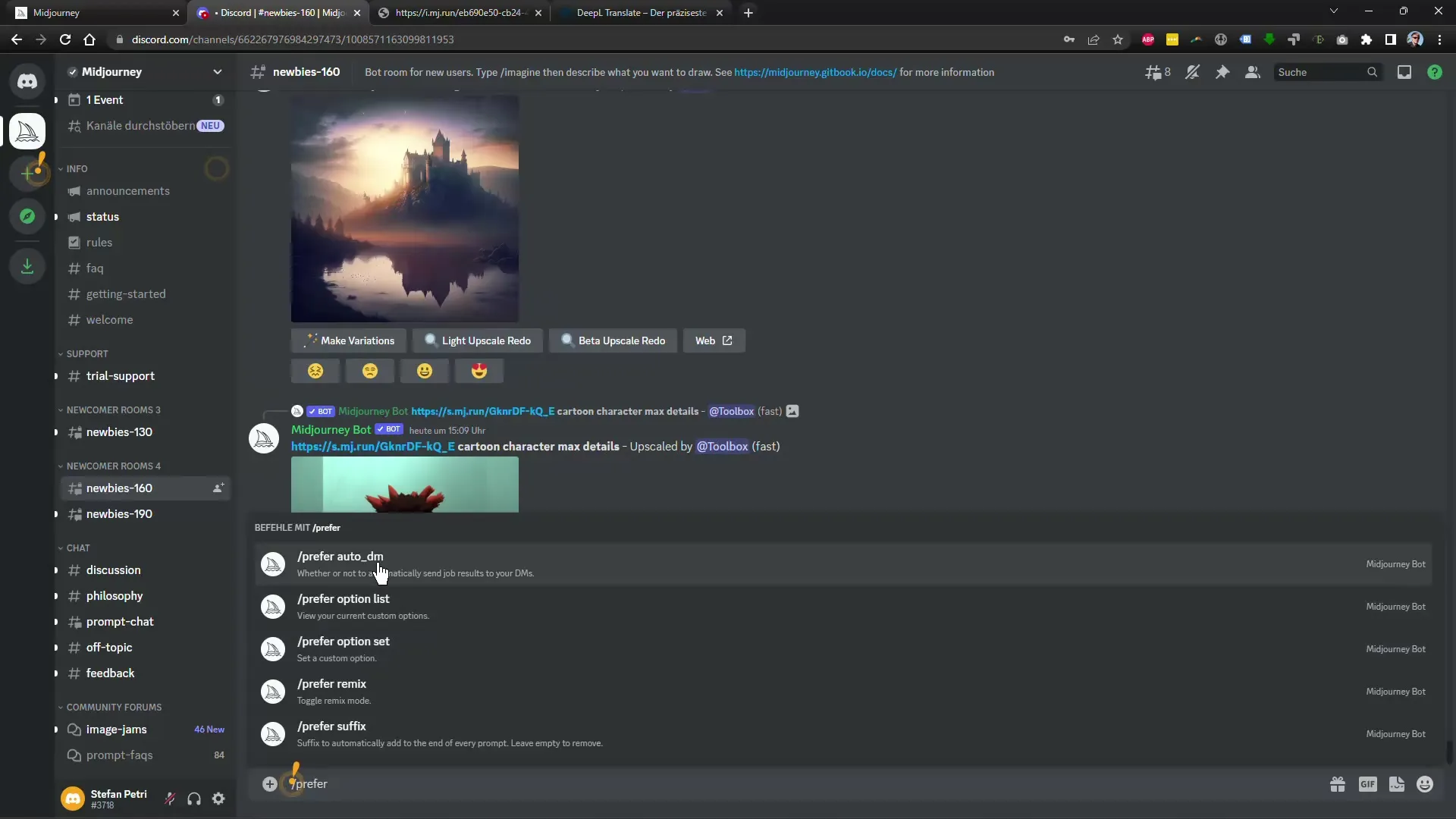
Task: Select the /prefer auto_dm command
Action: pos(843,563)
